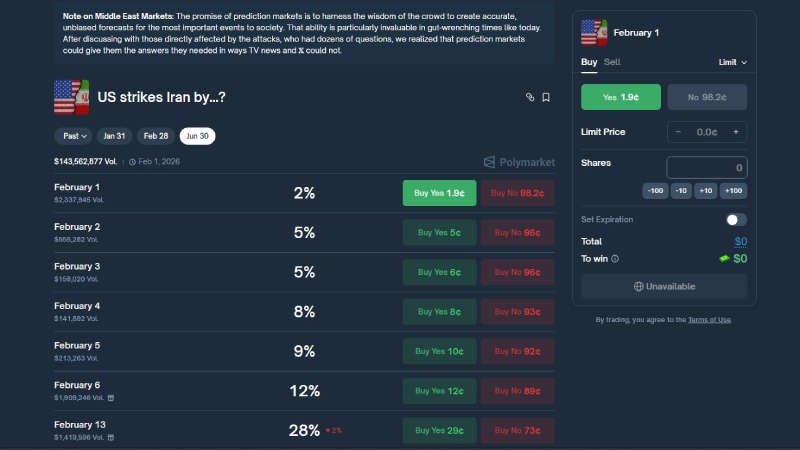Image resolution: width=800 pixels, height=450 pixels.
Task: Click the To win info icon
Action: point(615,258)
